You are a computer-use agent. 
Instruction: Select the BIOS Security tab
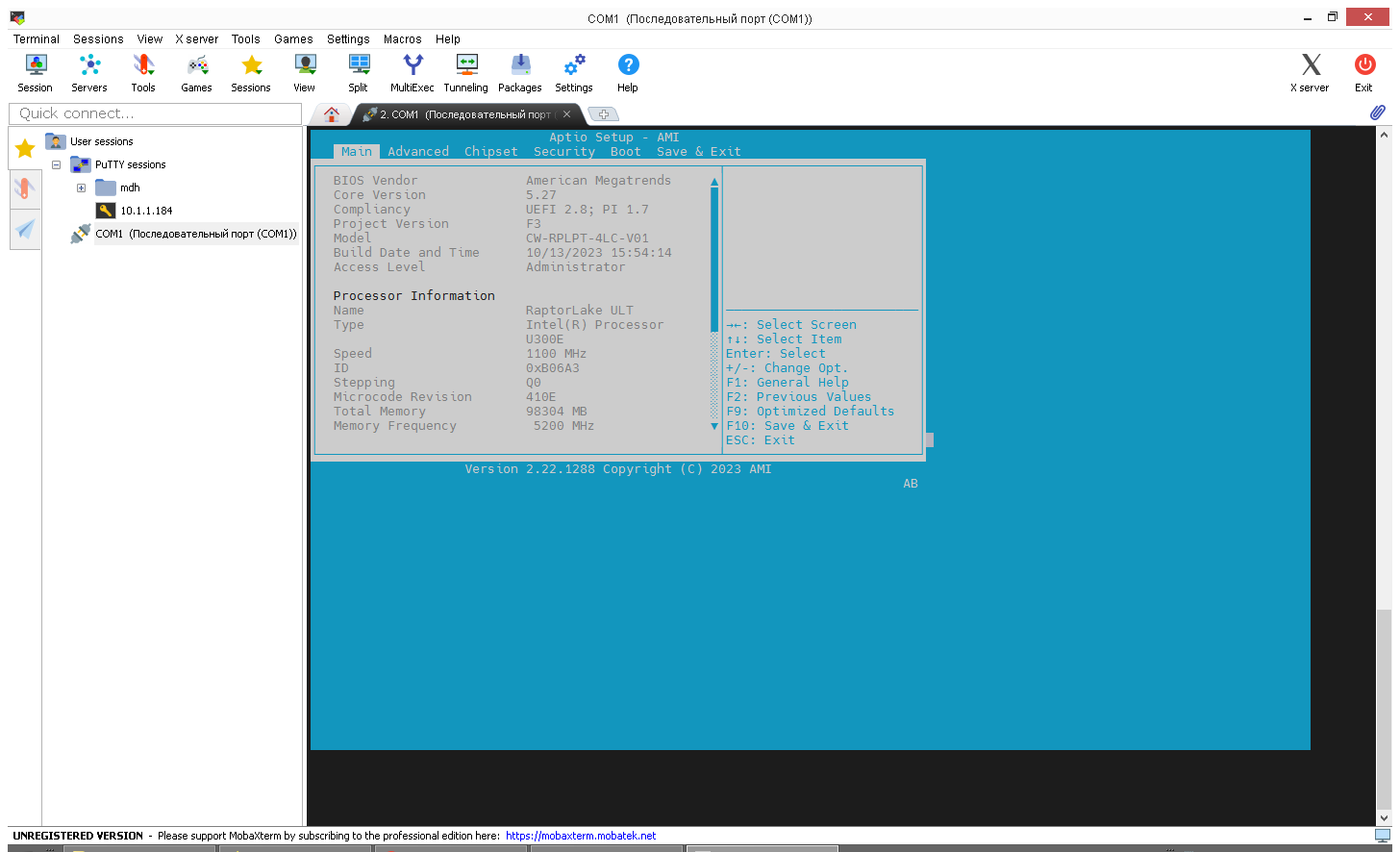pos(564,152)
